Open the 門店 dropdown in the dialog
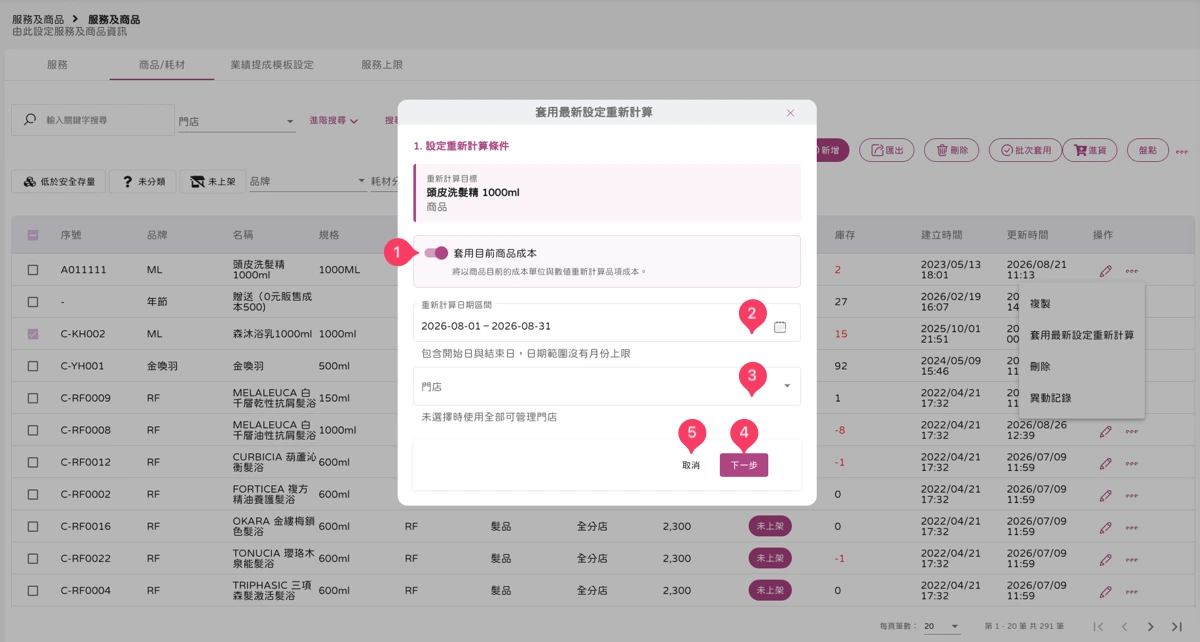This screenshot has height=642, width=1200. pos(607,386)
